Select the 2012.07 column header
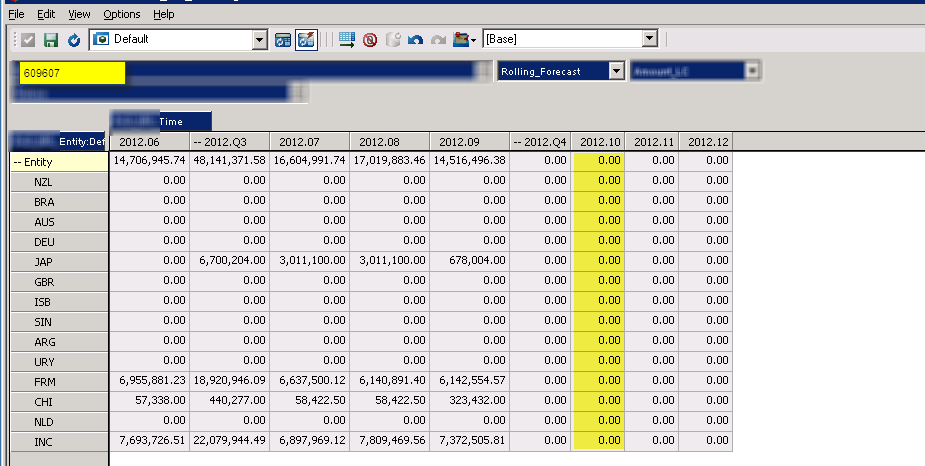 (x=310, y=142)
